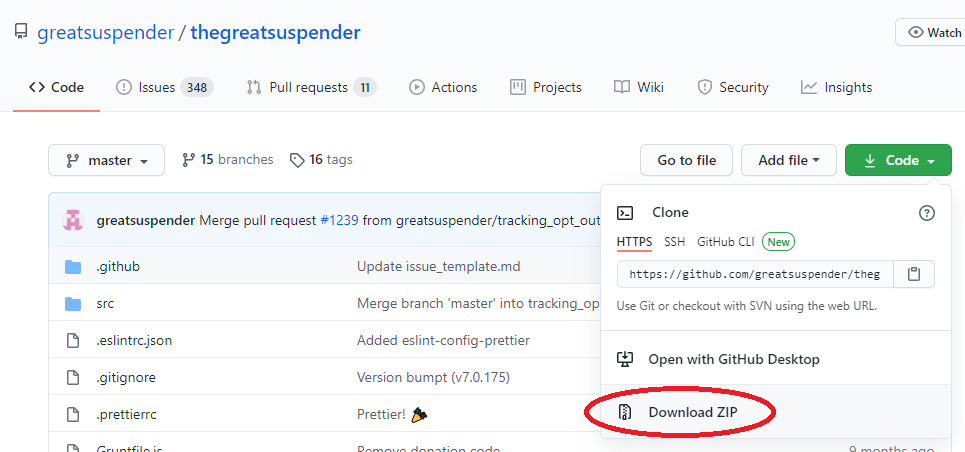Open the Security tab

[x=733, y=87]
